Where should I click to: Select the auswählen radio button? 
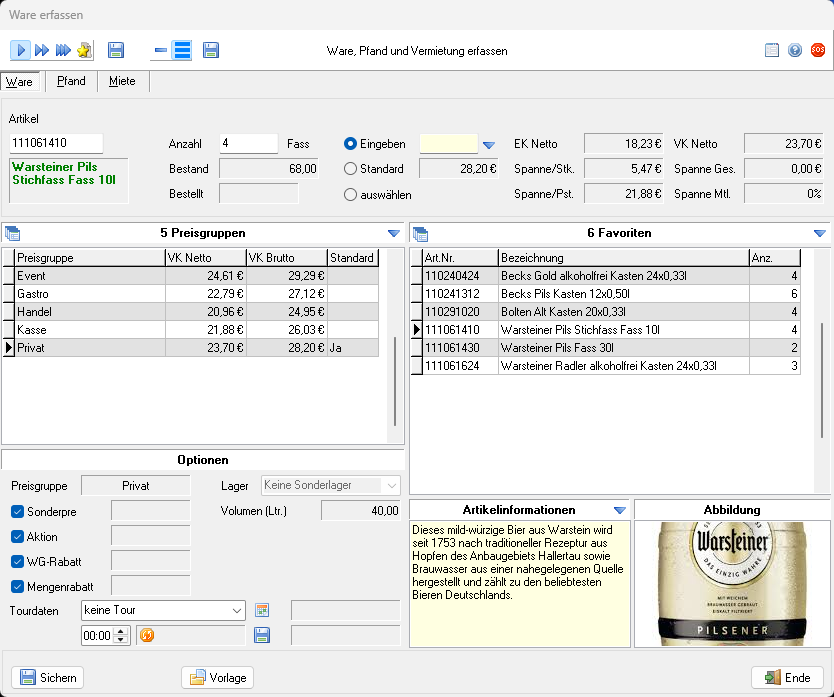pos(350,194)
